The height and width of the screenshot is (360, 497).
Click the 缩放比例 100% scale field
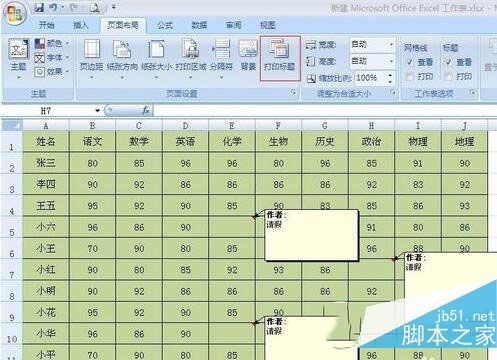(x=370, y=78)
